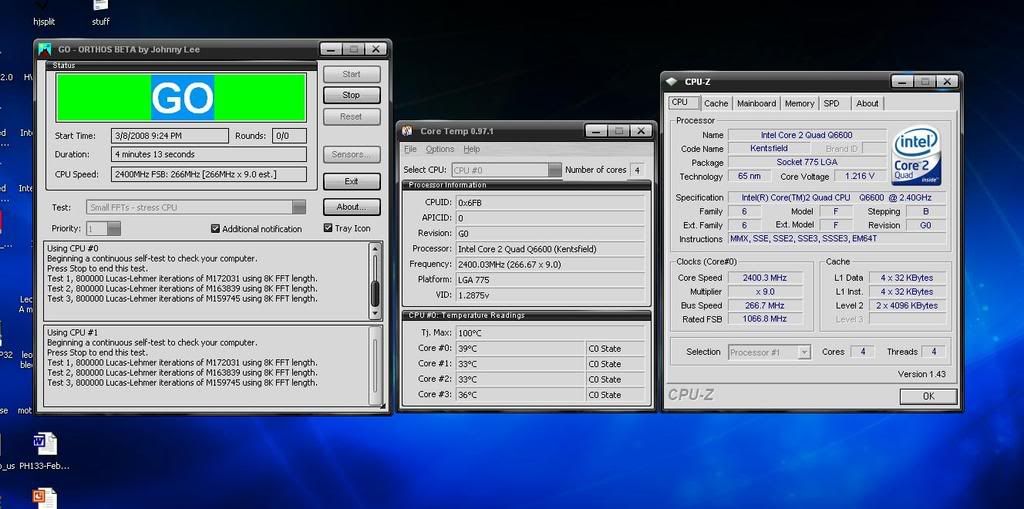Click OK in the CPU-Z window

click(928, 396)
